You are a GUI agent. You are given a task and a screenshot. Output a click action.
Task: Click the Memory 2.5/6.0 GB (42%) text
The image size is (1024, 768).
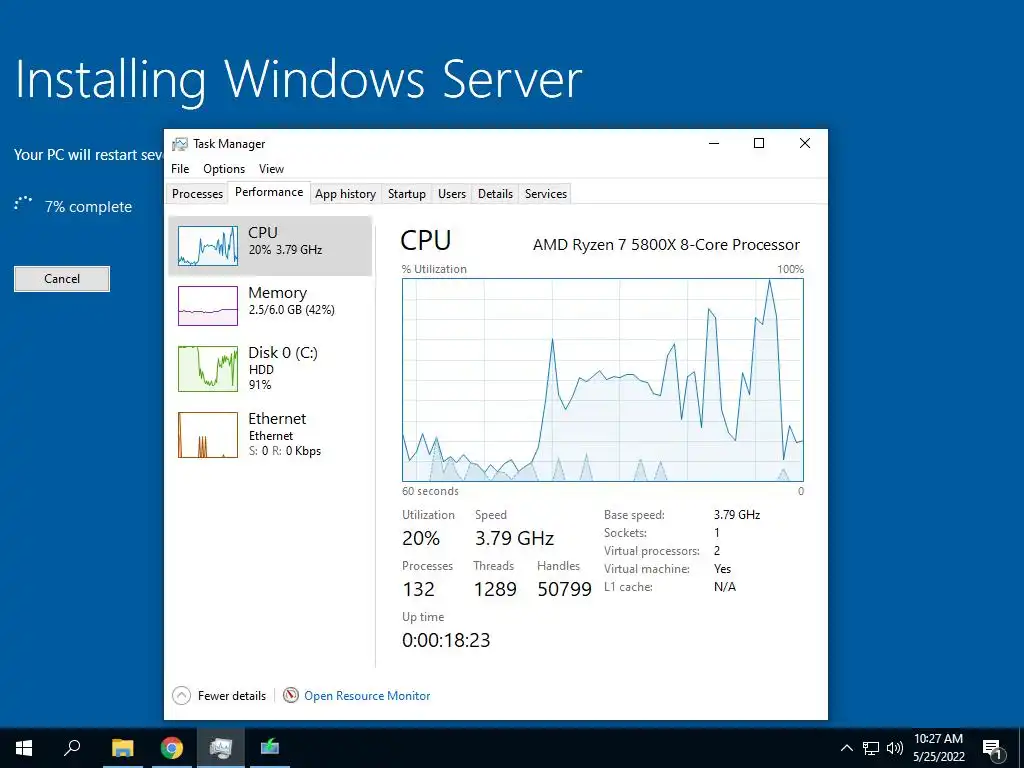[291, 310]
